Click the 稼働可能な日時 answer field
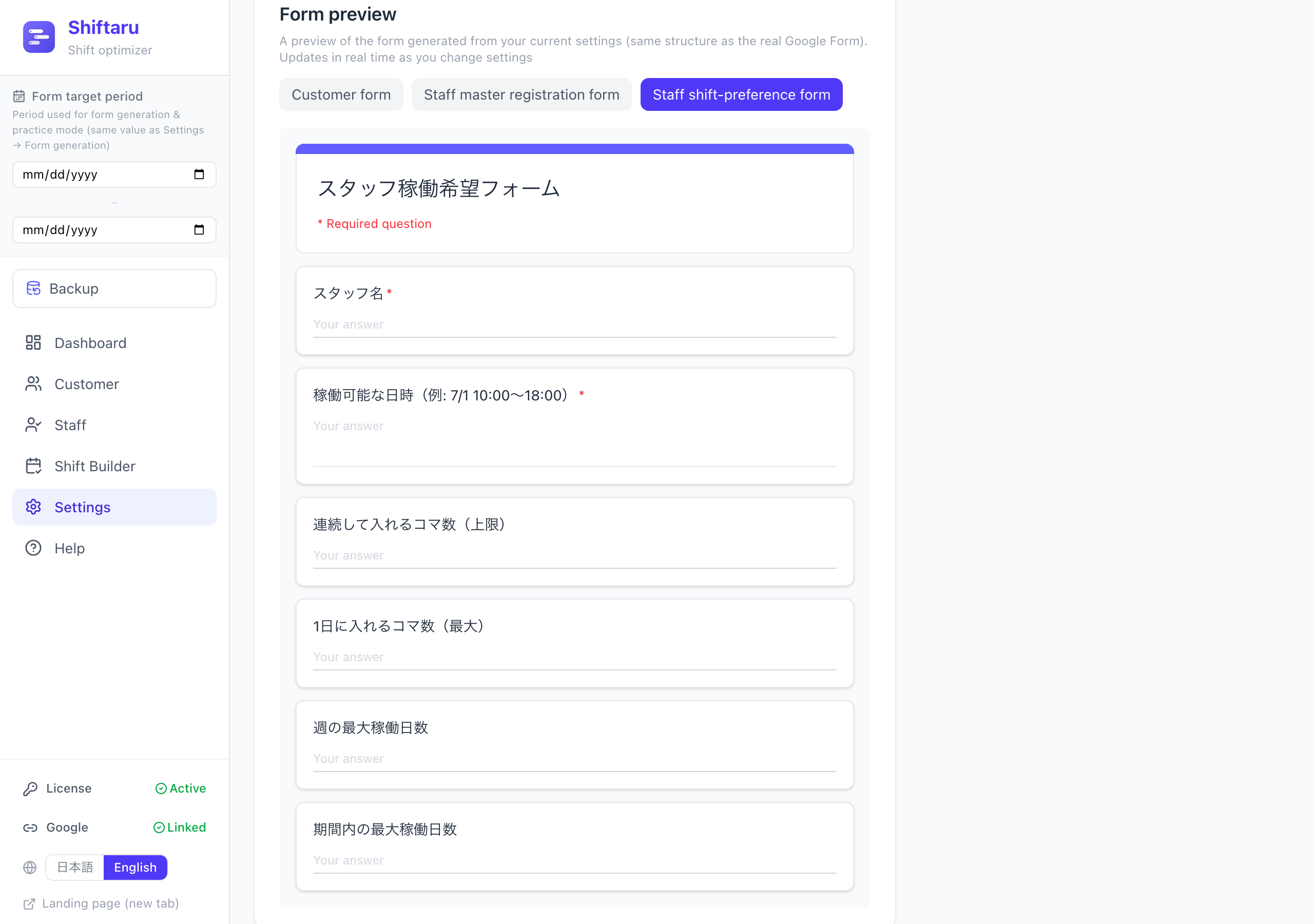The width and height of the screenshot is (1314, 924). 574,442
